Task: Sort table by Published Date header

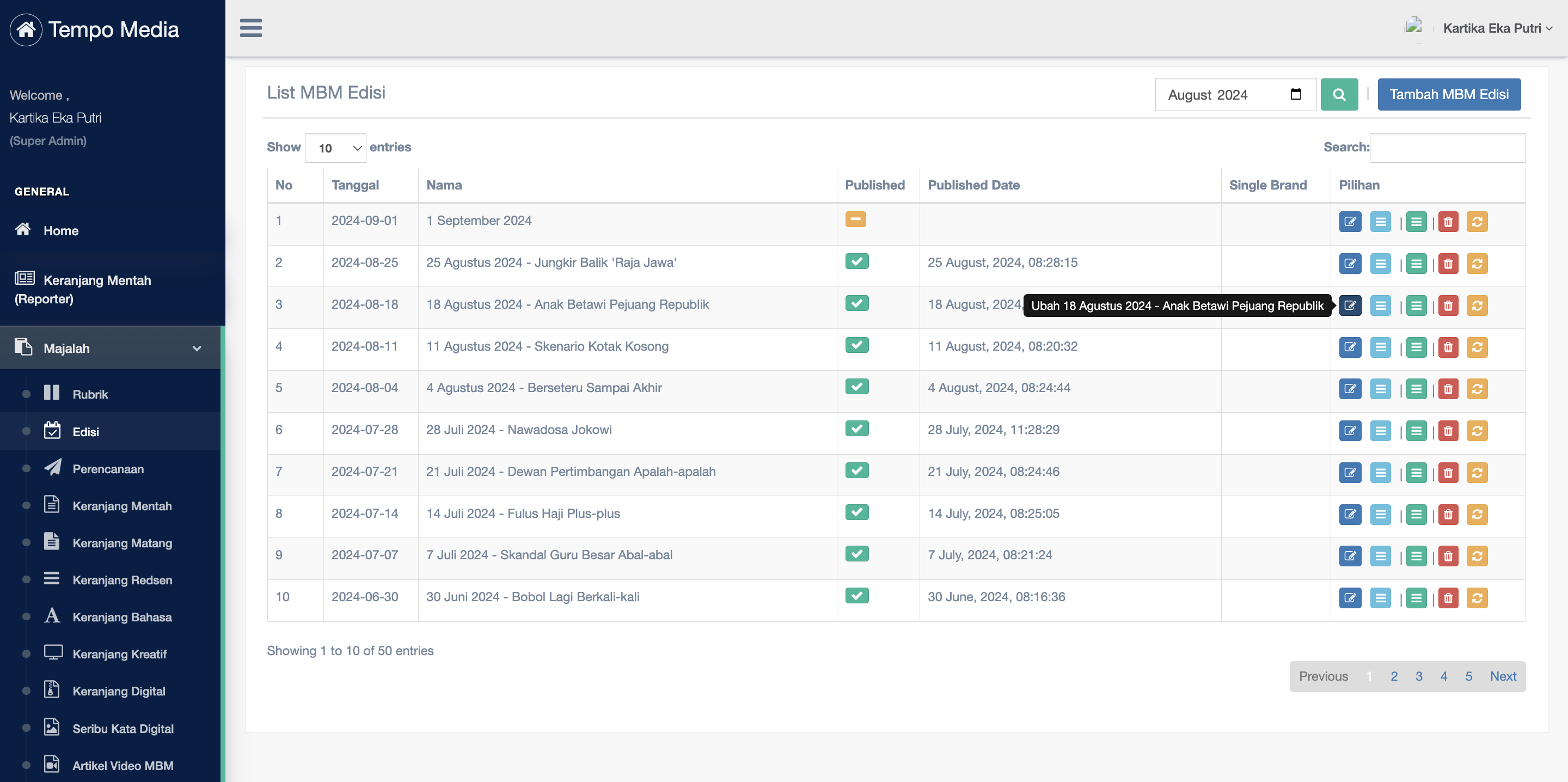Action: pyautogui.click(x=1070, y=185)
